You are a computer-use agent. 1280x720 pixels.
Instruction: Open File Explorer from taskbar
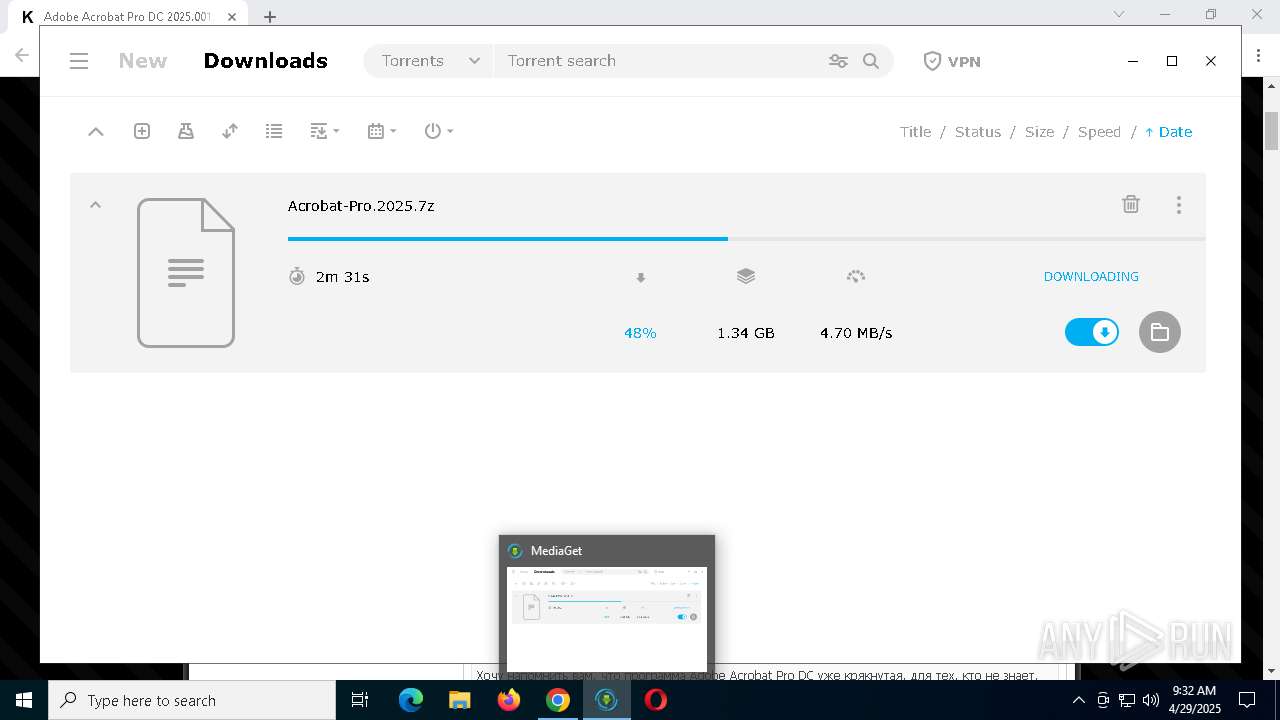tap(459, 700)
